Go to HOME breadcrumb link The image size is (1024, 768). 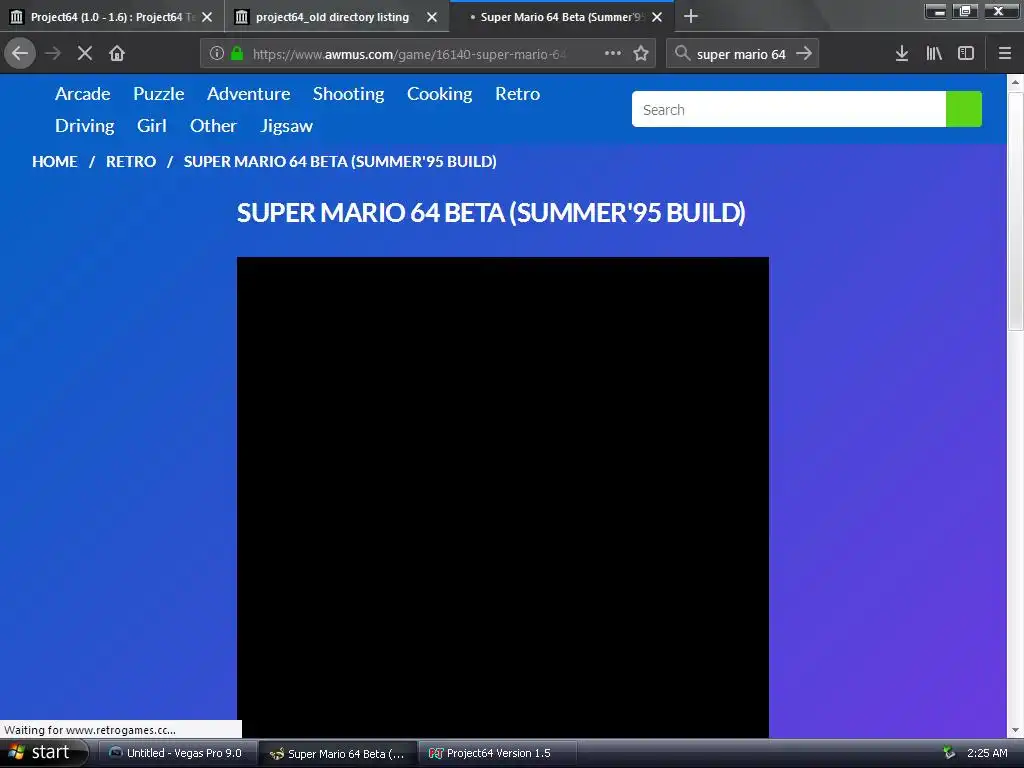click(55, 162)
